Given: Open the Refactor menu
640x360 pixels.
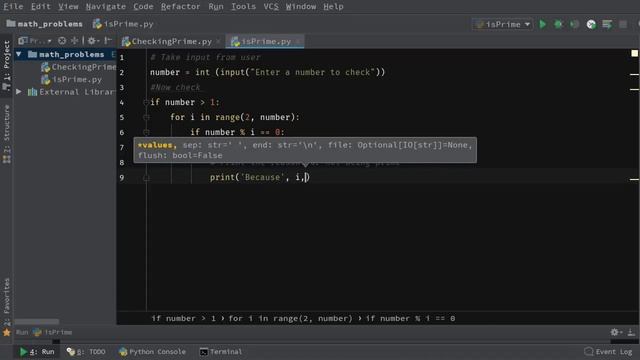Looking at the screenshot, I should click(x=180, y=7).
